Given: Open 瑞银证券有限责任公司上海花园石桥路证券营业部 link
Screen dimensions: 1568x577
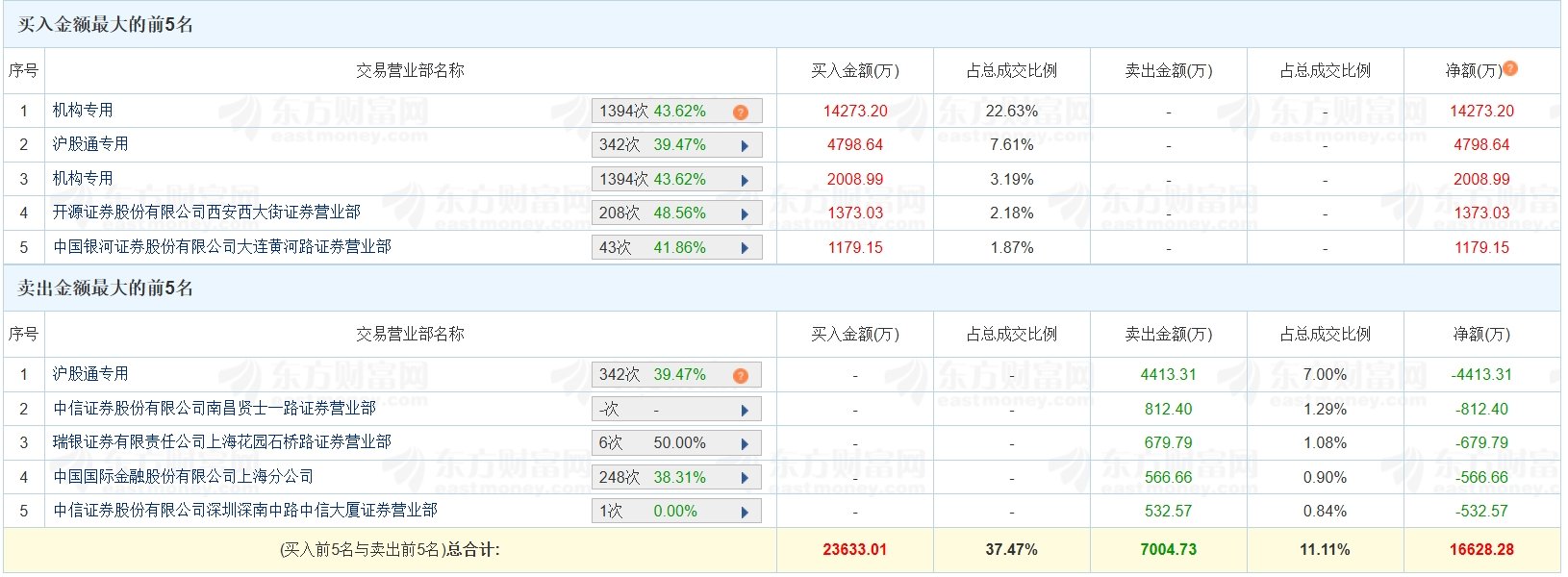Looking at the screenshot, I should [222, 442].
